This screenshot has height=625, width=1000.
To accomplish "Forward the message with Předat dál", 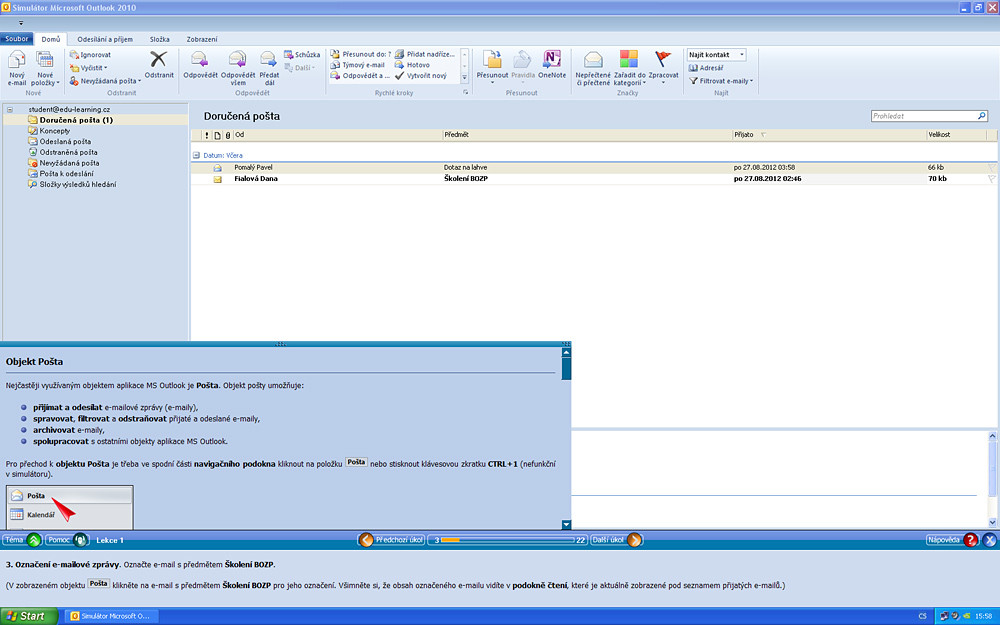I will tap(269, 68).
